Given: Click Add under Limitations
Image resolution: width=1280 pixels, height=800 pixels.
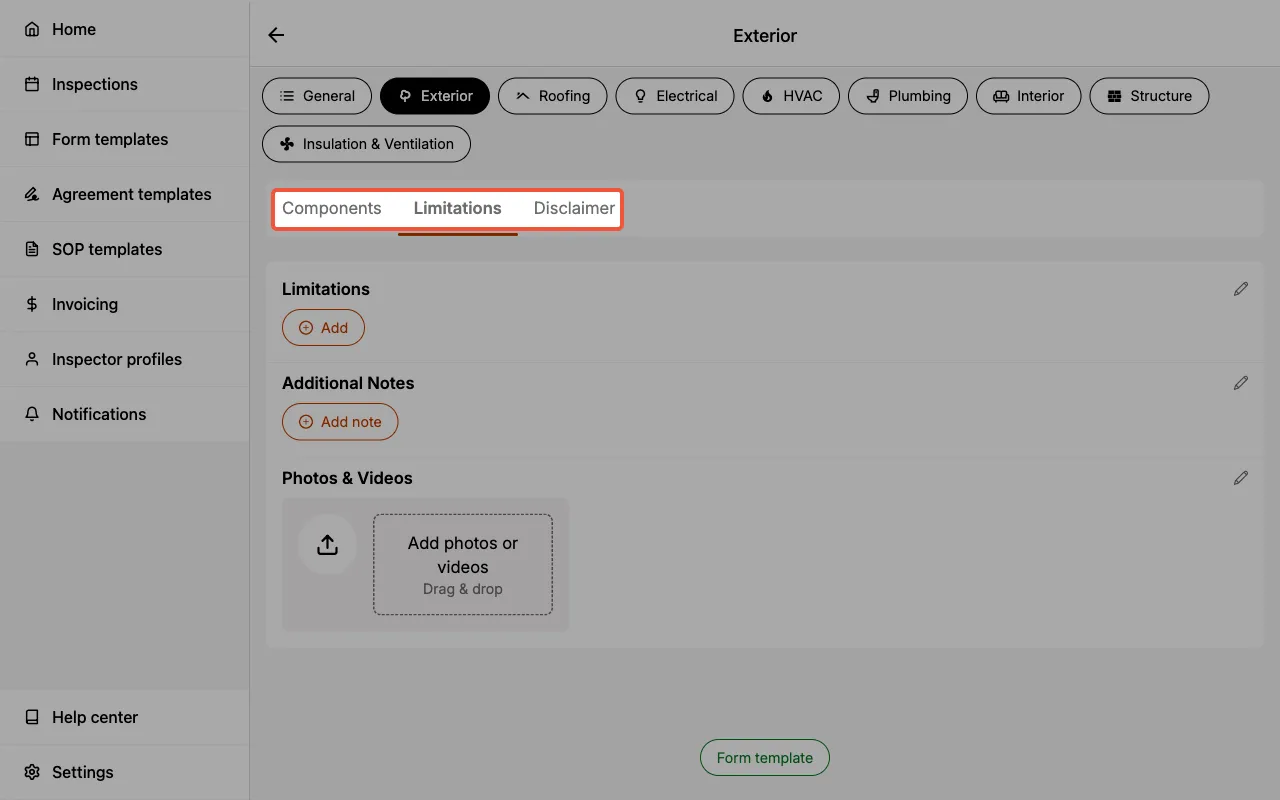Looking at the screenshot, I should (x=323, y=327).
